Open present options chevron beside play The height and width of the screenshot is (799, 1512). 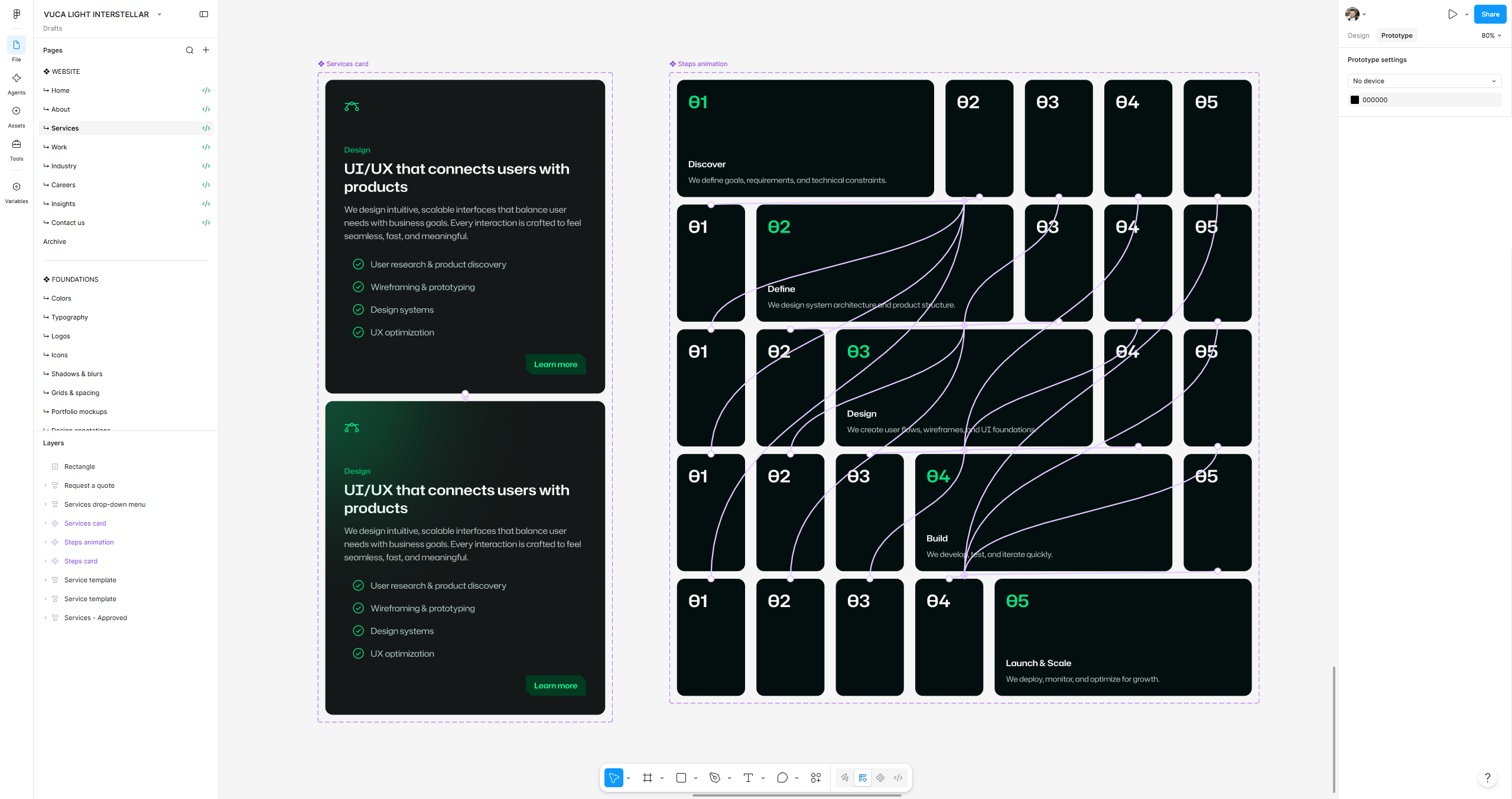point(1467,14)
